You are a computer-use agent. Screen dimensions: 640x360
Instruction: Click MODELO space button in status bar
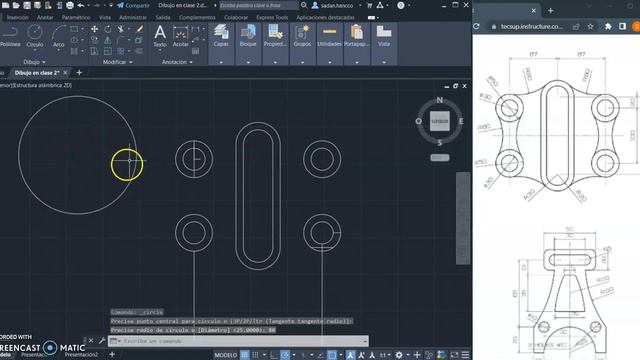point(226,355)
